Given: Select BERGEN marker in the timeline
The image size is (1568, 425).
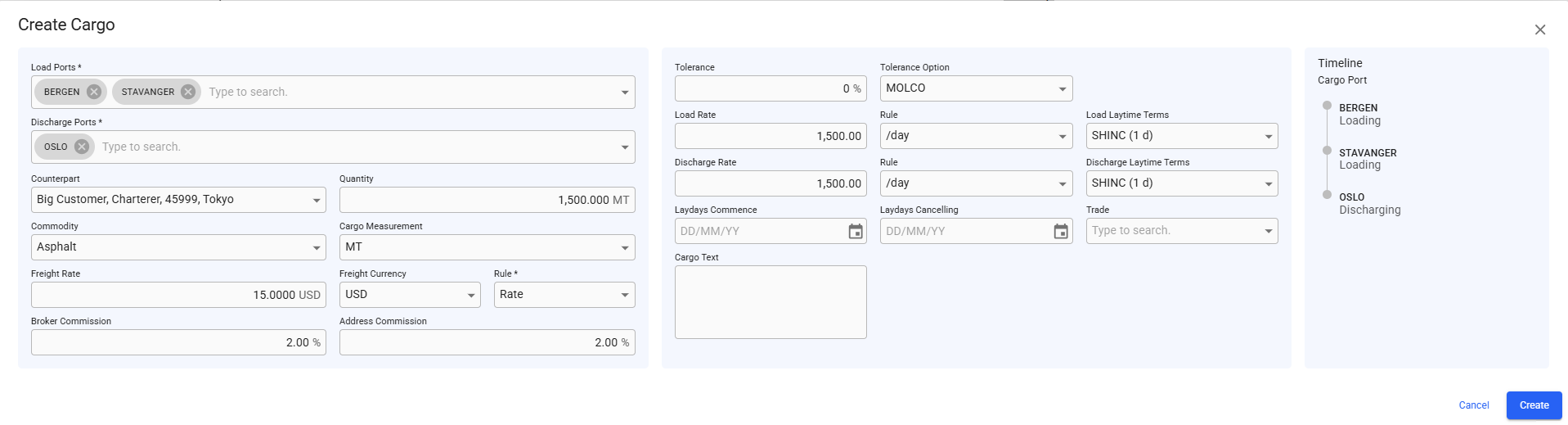Looking at the screenshot, I should [x=1327, y=106].
